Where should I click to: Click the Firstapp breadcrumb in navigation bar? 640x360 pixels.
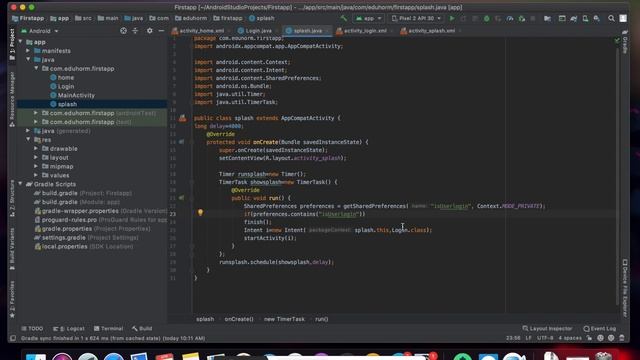[x=28, y=18]
